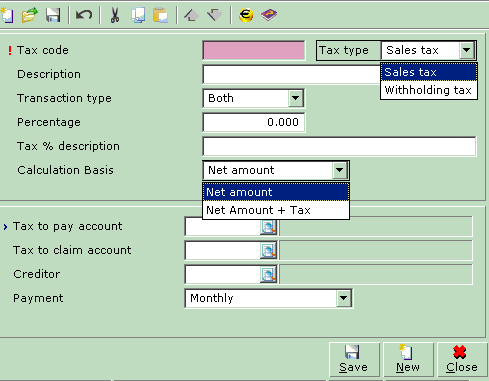
Task: Click the Up arrow toolbar icon
Action: click(191, 15)
